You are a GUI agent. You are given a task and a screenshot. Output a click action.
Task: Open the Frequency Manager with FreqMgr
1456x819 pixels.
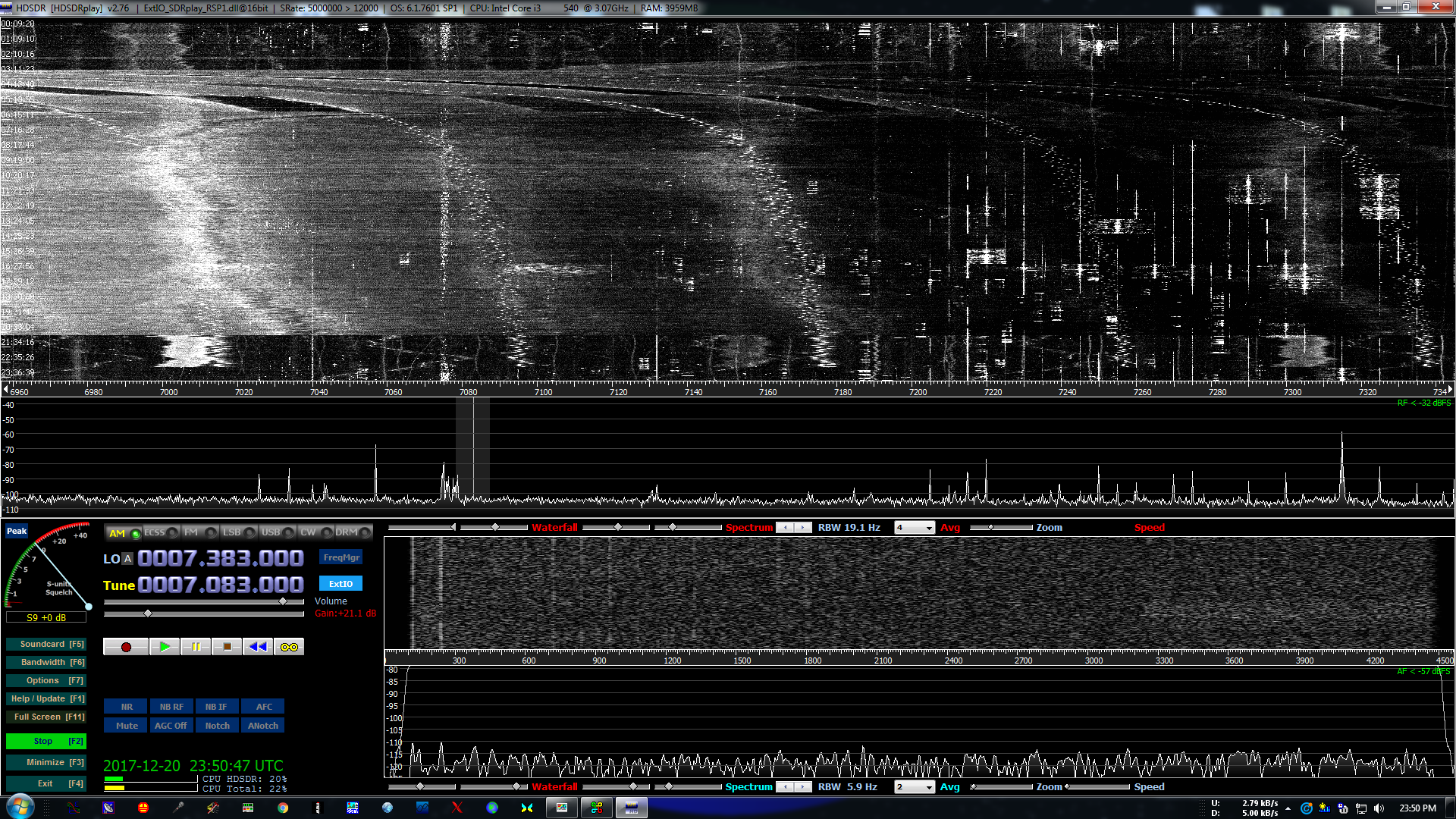click(x=340, y=557)
